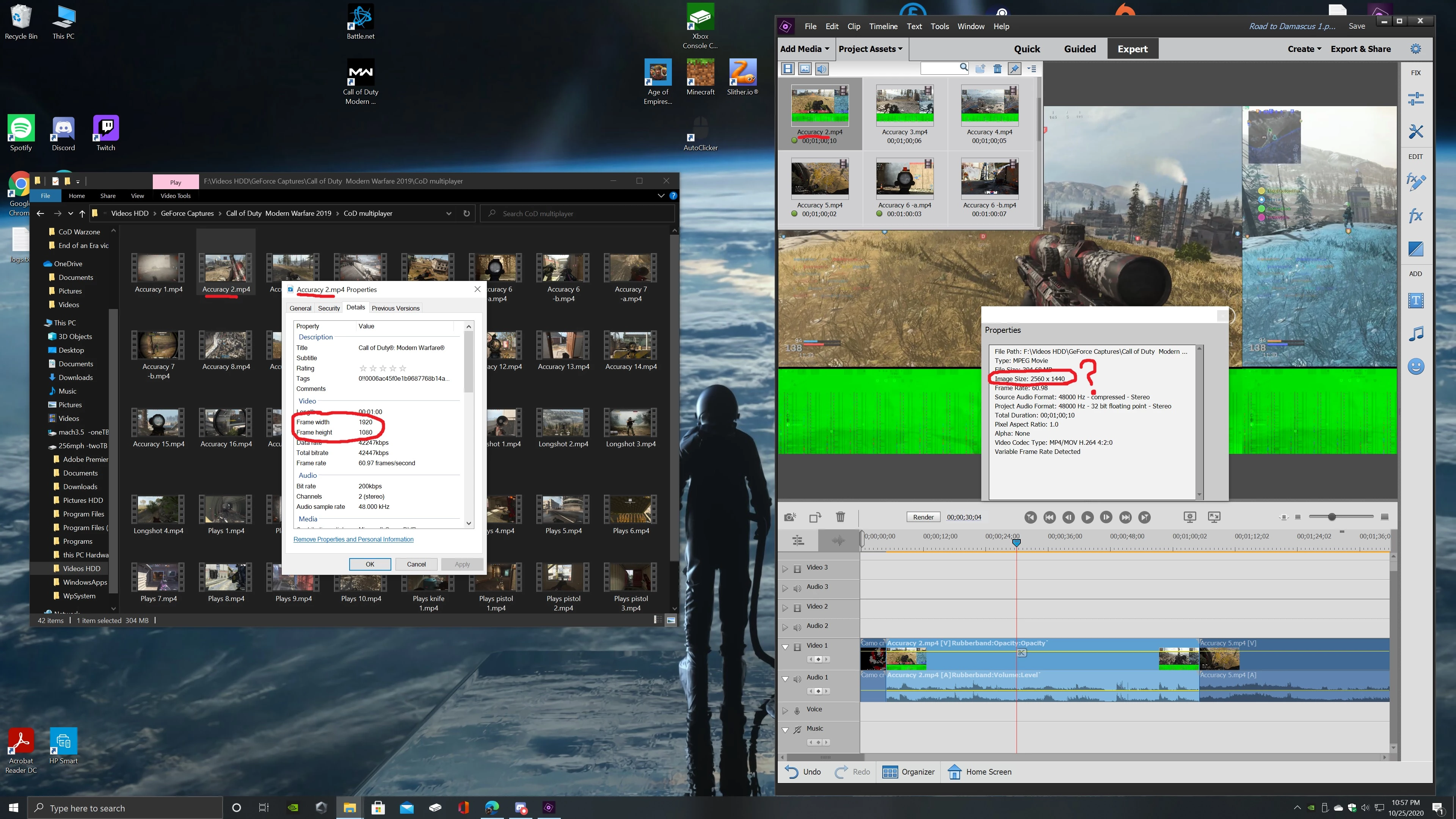
Task: Open the Add Media dropdown
Action: 804,49
